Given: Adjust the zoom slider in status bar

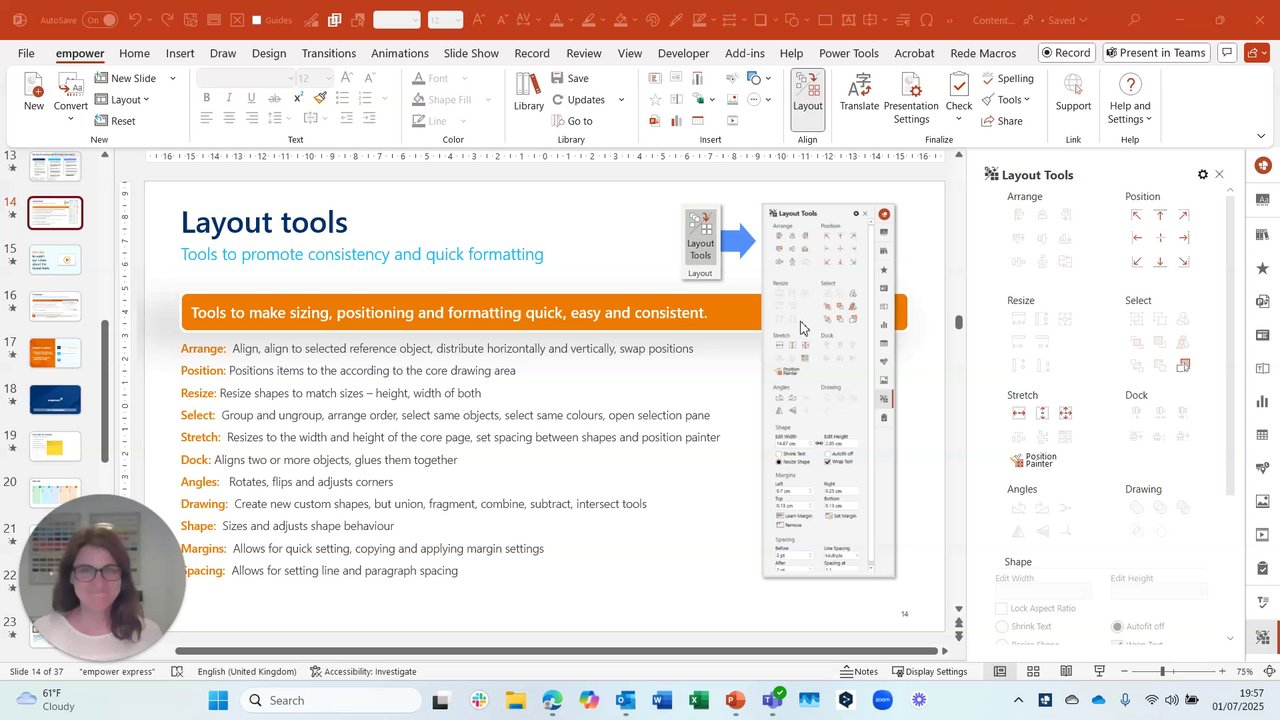Looking at the screenshot, I should point(1162,671).
